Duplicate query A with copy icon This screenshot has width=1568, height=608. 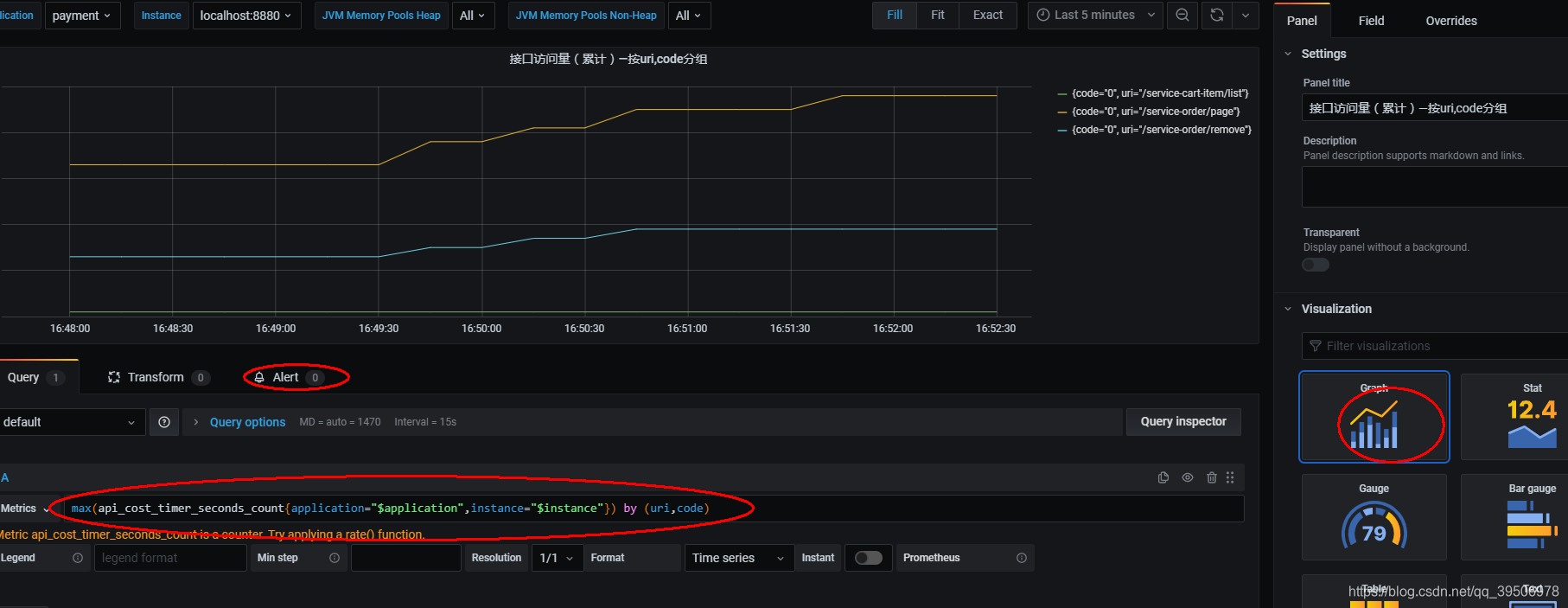(x=1163, y=477)
